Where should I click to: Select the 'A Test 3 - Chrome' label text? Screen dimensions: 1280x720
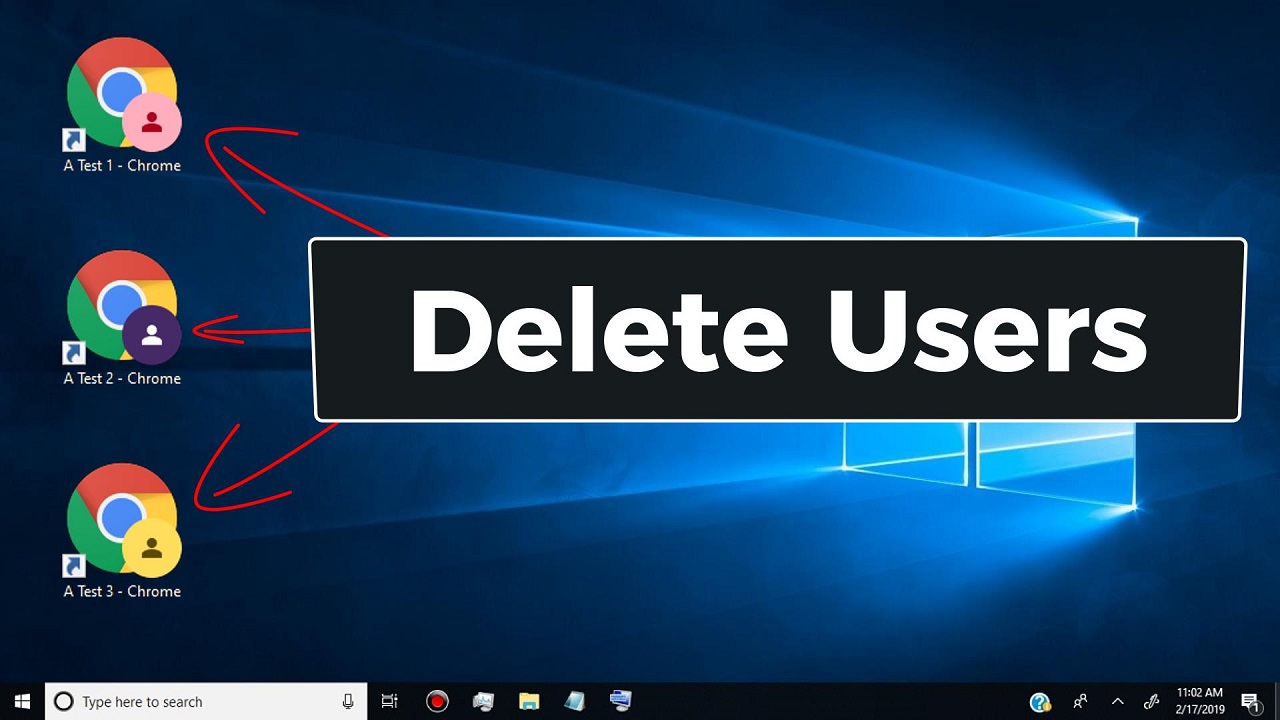coord(122,592)
